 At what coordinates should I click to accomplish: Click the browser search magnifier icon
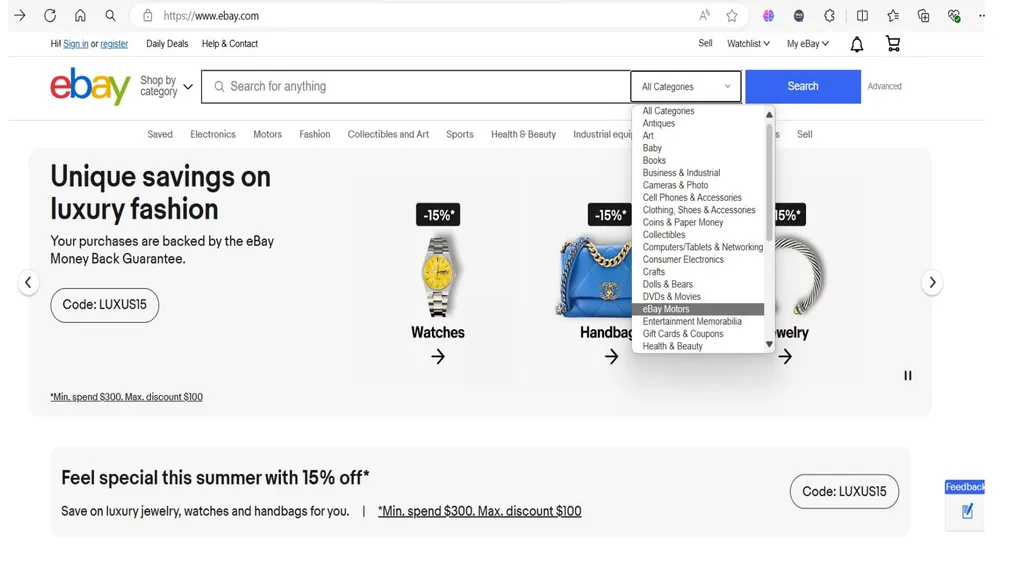click(110, 16)
